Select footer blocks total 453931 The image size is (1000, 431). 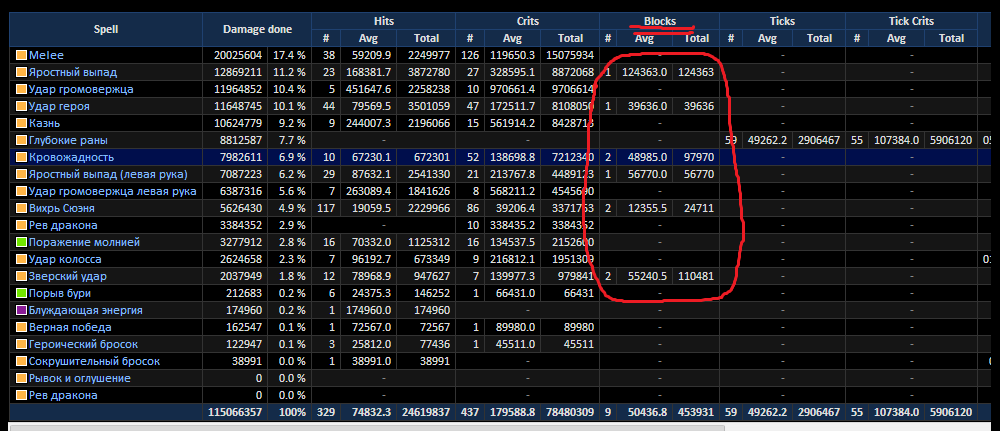point(694,413)
